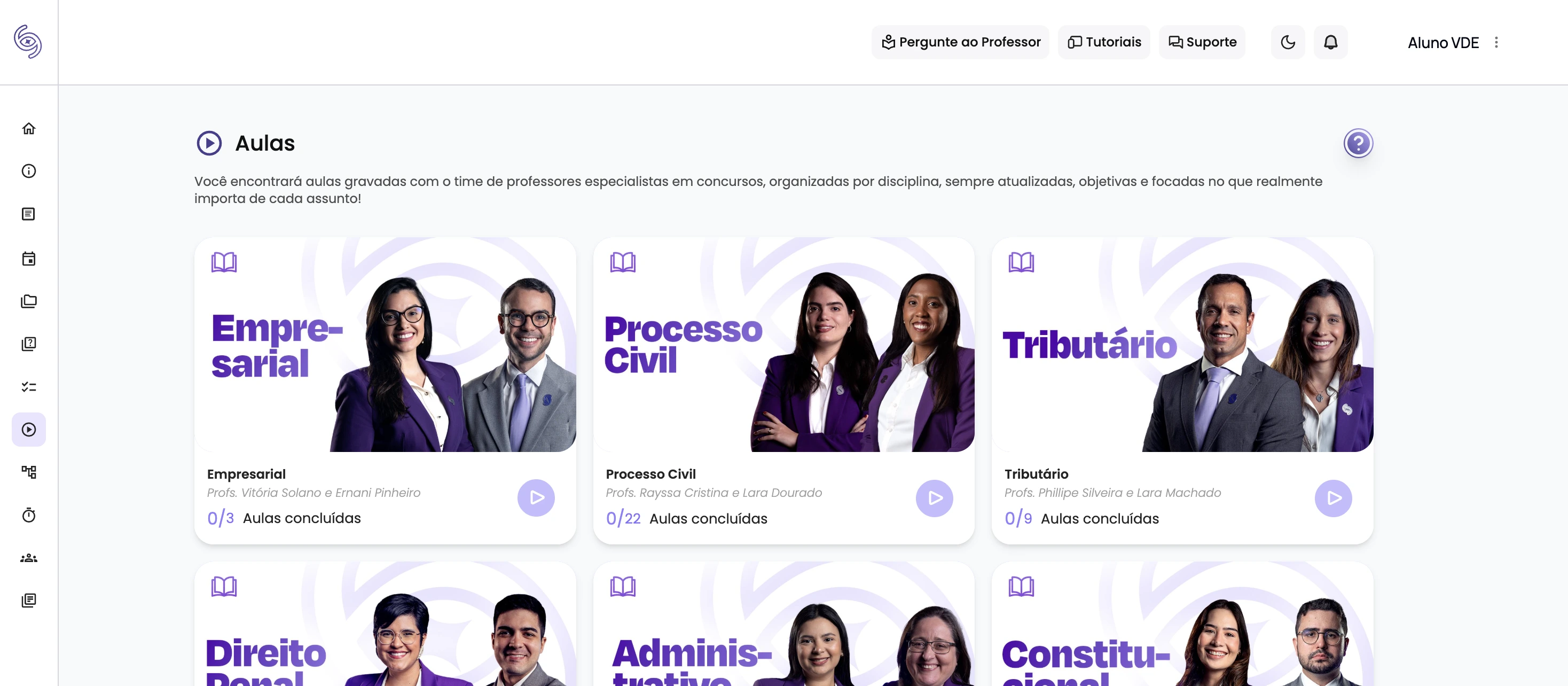Open the folders icon in sidebar

[29, 301]
